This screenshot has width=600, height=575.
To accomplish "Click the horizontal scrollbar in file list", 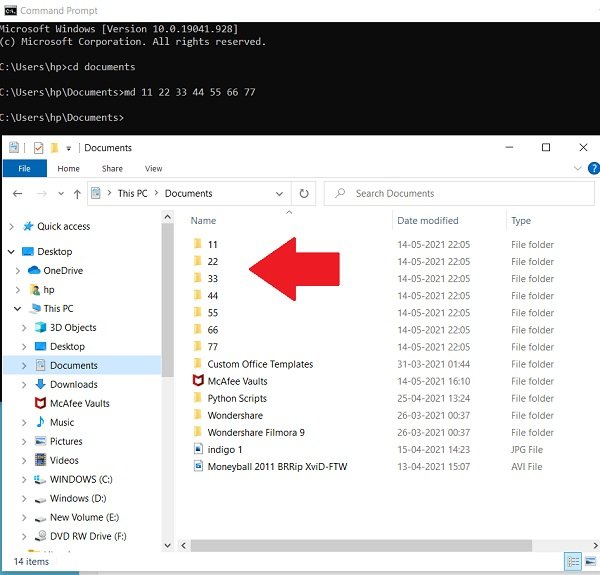I will [361, 546].
